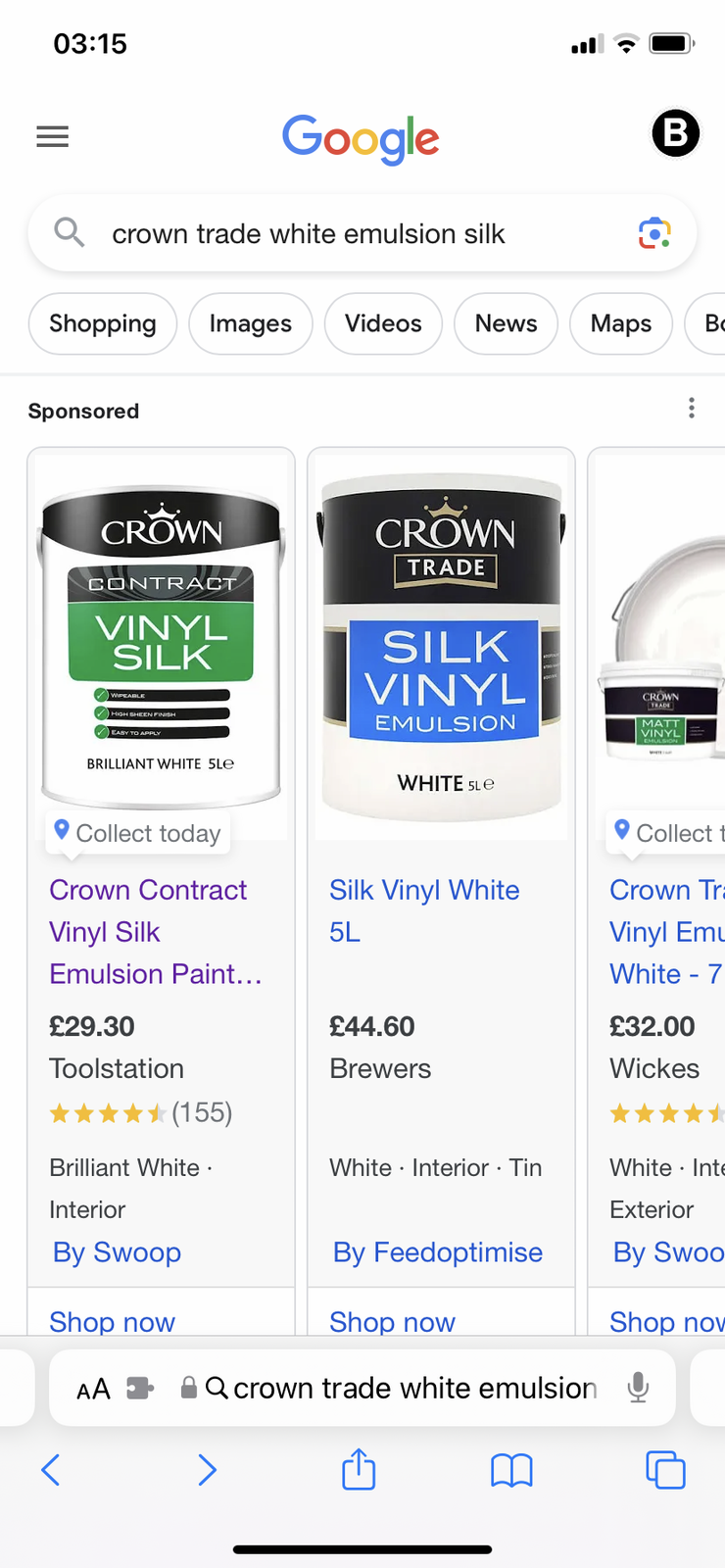Open the Safari tabs overview icon
The width and height of the screenshot is (725, 1568).
[665, 1469]
